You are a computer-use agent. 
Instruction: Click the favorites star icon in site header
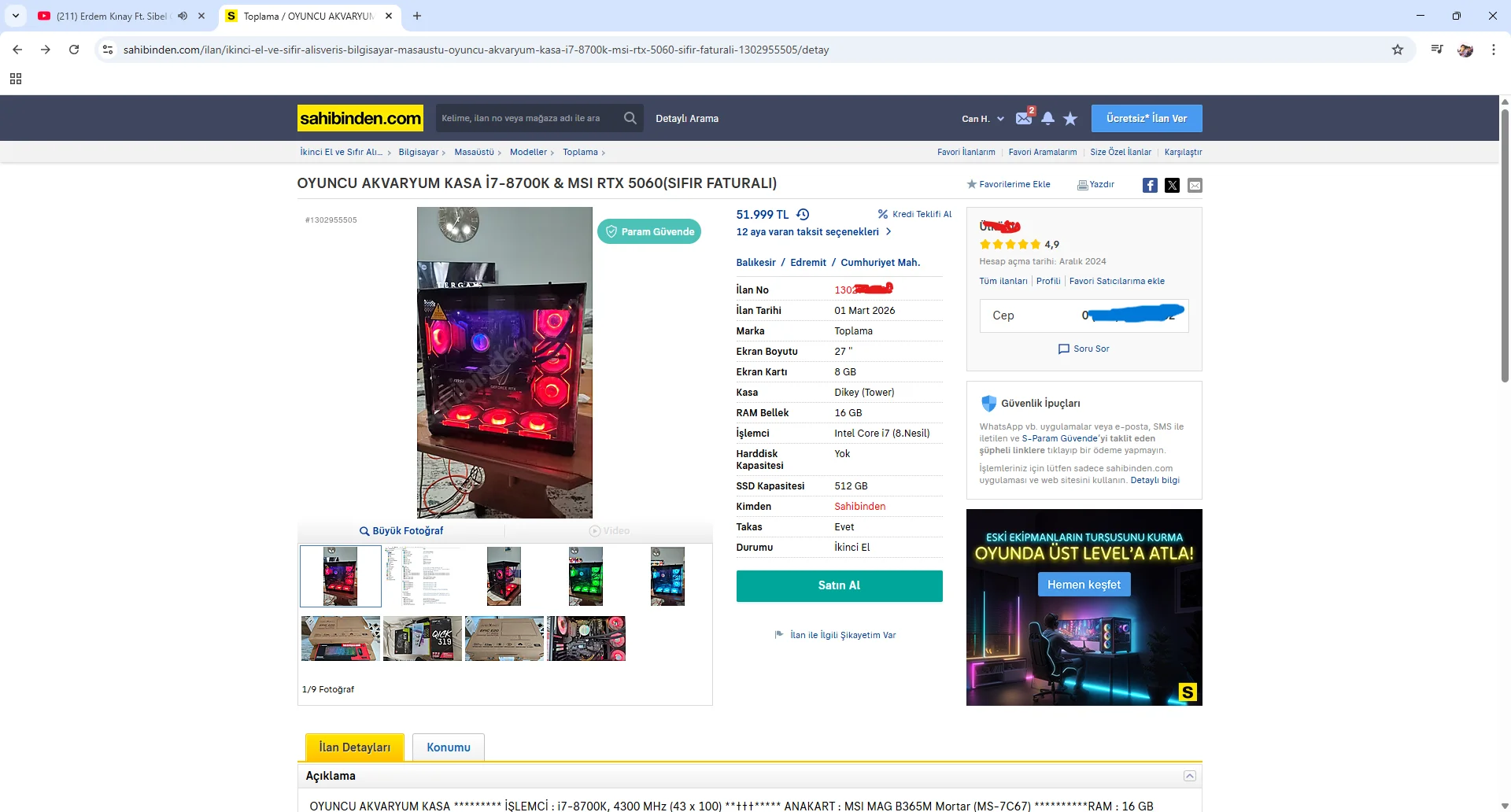1070,118
